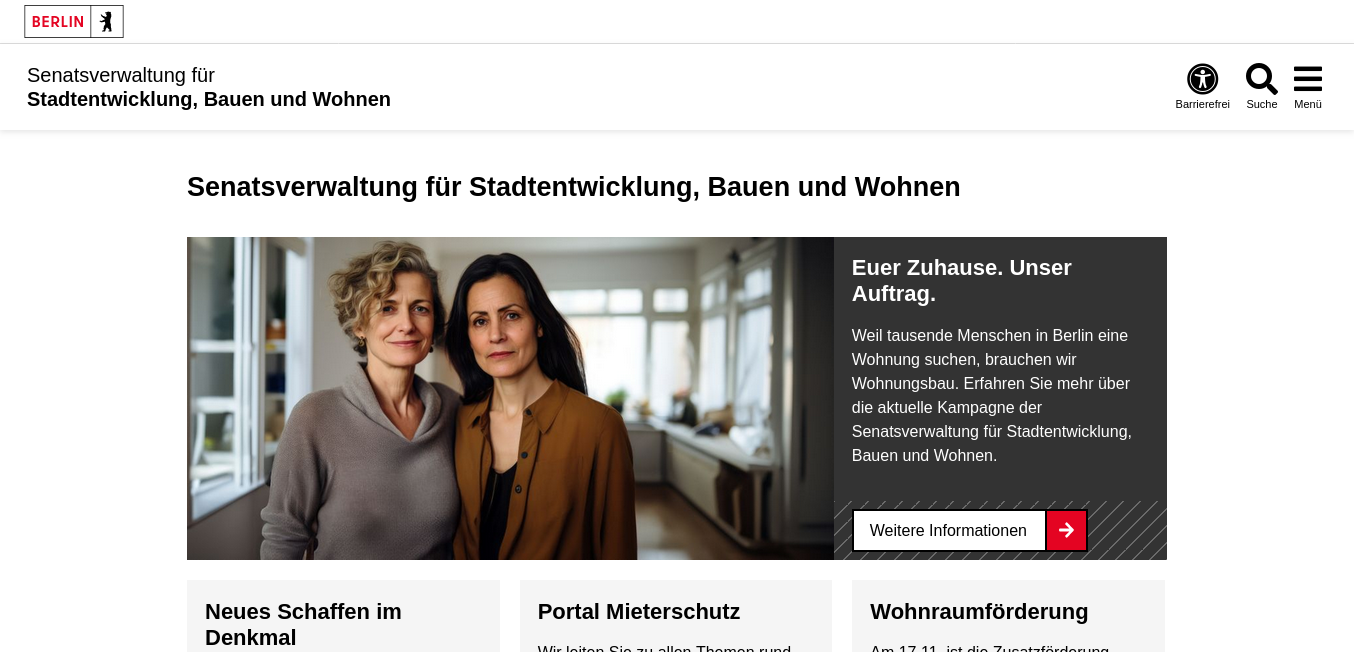Open the Wohnraumförderung card heading
Viewport: 1366px width, 652px height.
point(979,611)
